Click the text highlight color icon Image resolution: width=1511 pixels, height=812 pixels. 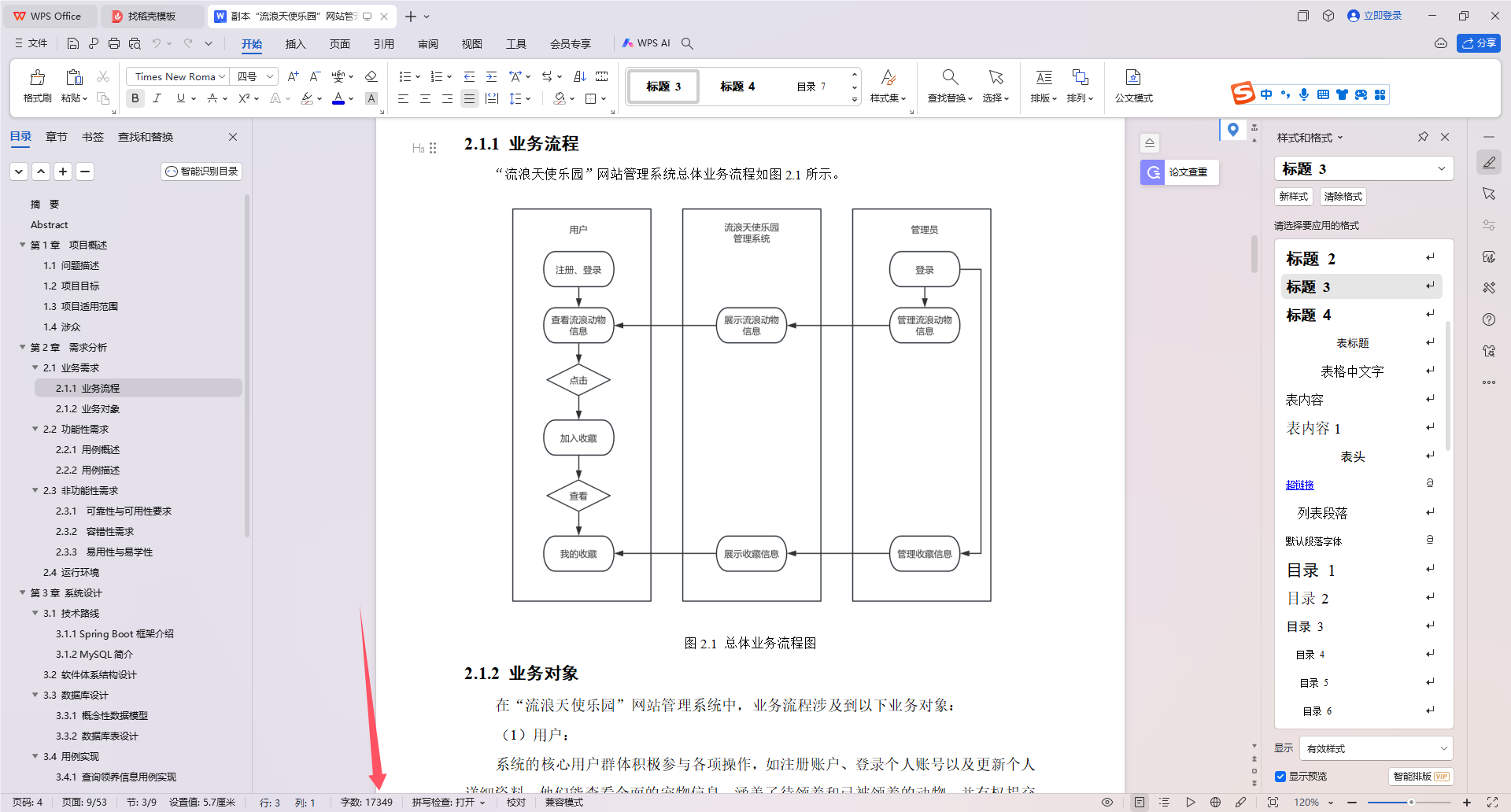pyautogui.click(x=307, y=98)
